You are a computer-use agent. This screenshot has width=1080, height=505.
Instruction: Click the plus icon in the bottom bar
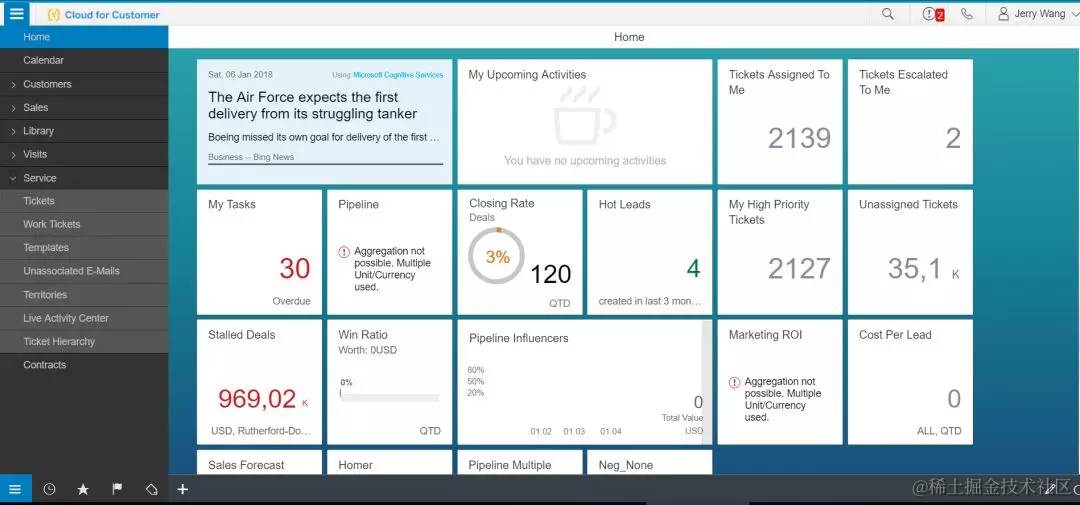(183, 489)
